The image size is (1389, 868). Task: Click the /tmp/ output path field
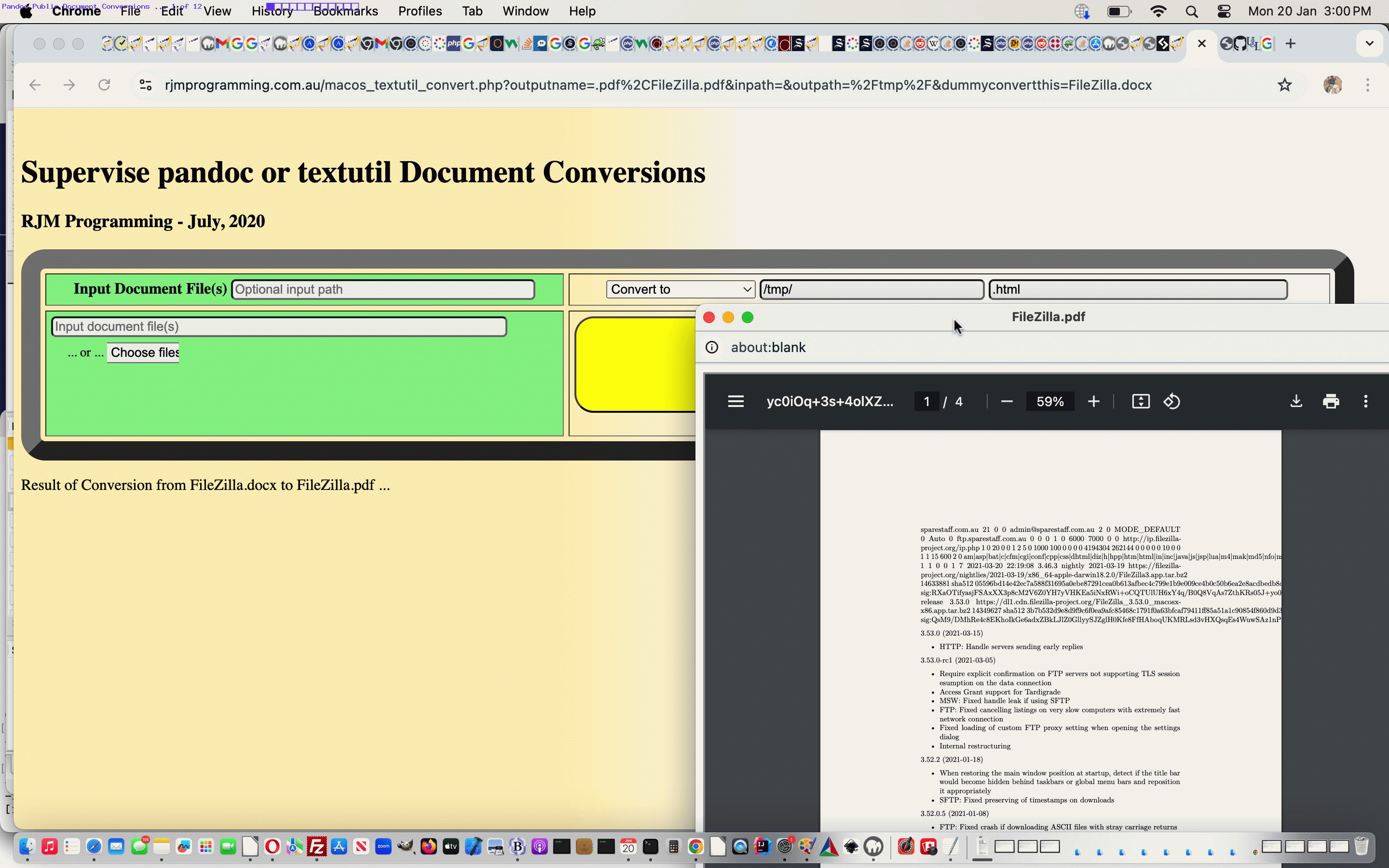[872, 289]
